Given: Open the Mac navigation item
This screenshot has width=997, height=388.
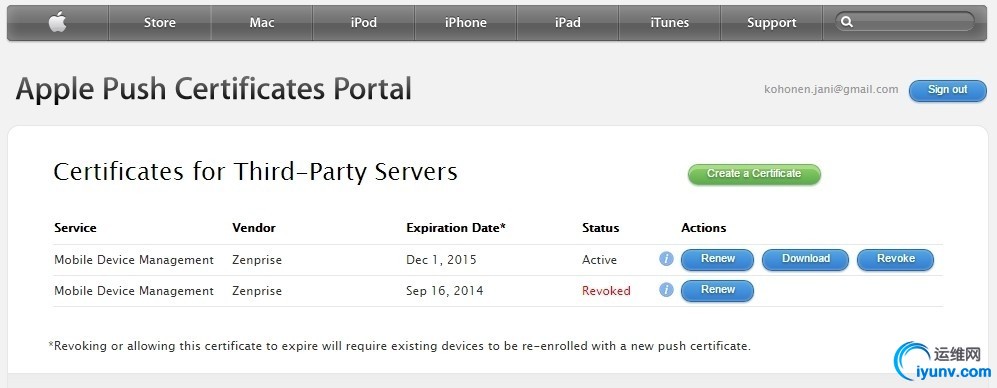Looking at the screenshot, I should pos(261,22).
